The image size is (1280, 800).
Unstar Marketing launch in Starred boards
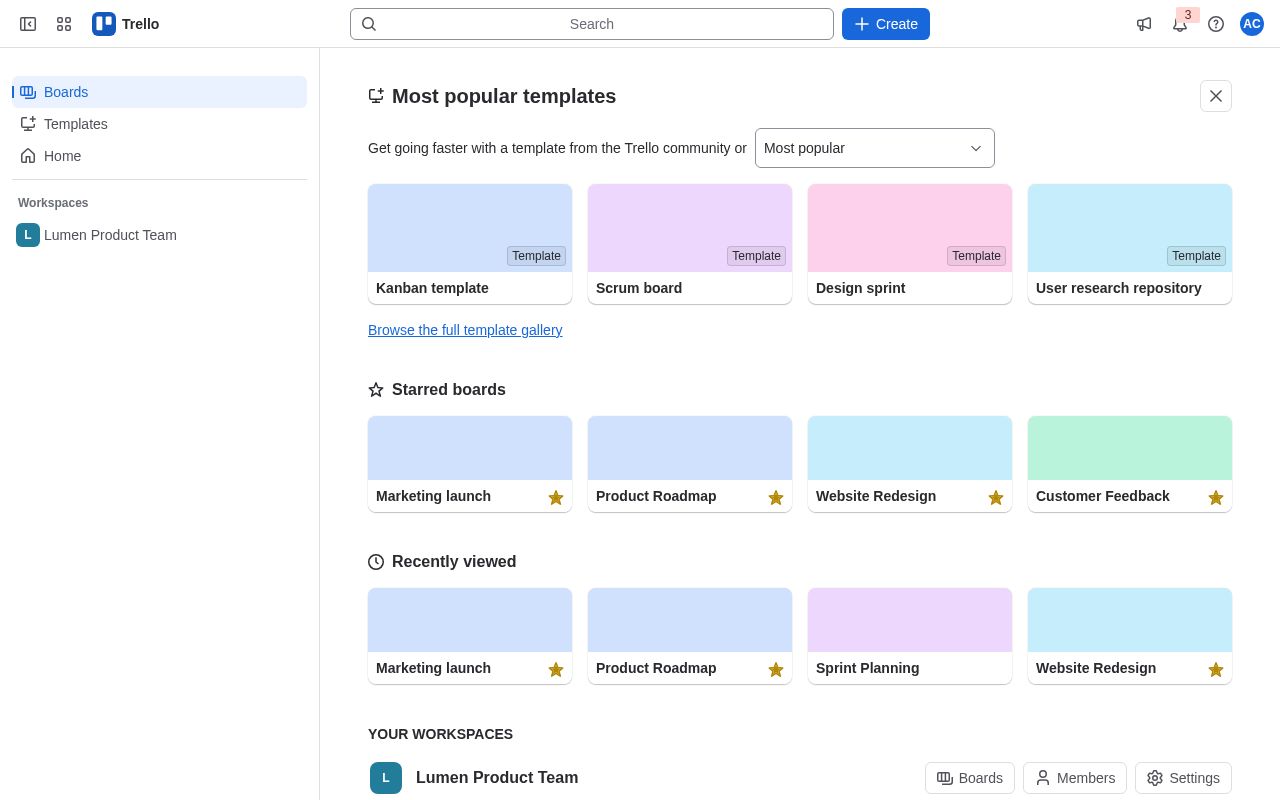pyautogui.click(x=556, y=497)
